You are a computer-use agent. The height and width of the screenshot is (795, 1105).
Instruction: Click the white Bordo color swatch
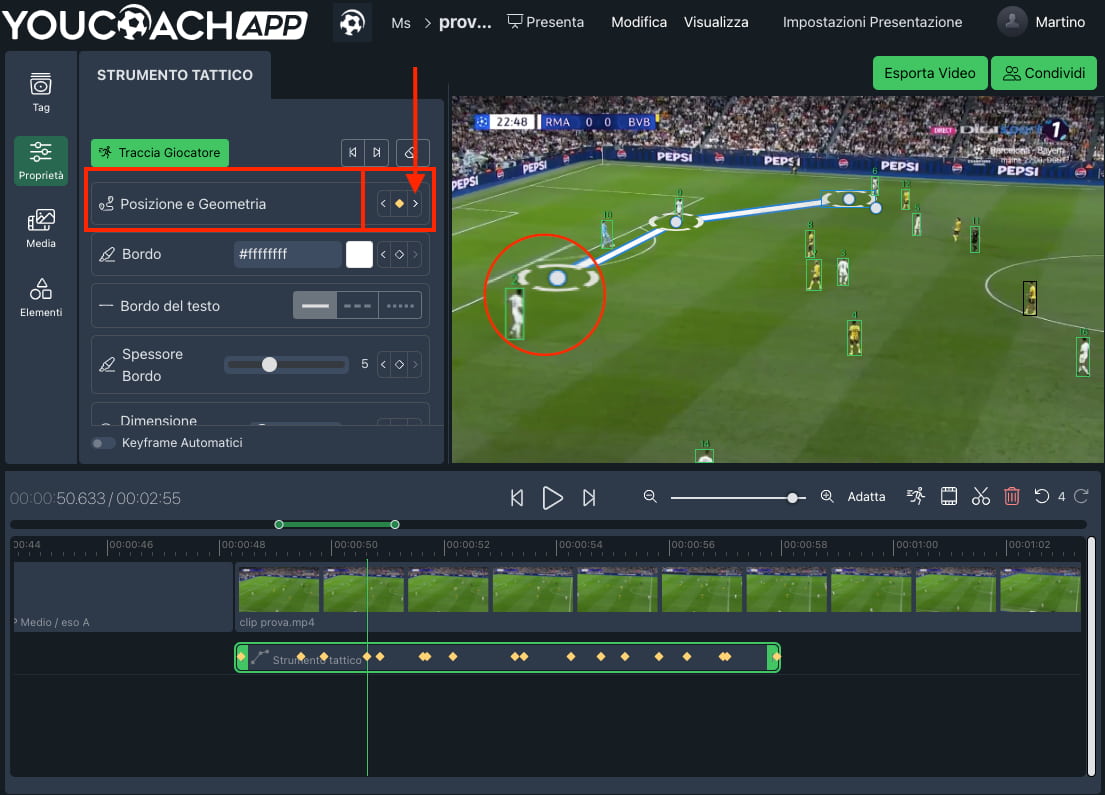[358, 254]
